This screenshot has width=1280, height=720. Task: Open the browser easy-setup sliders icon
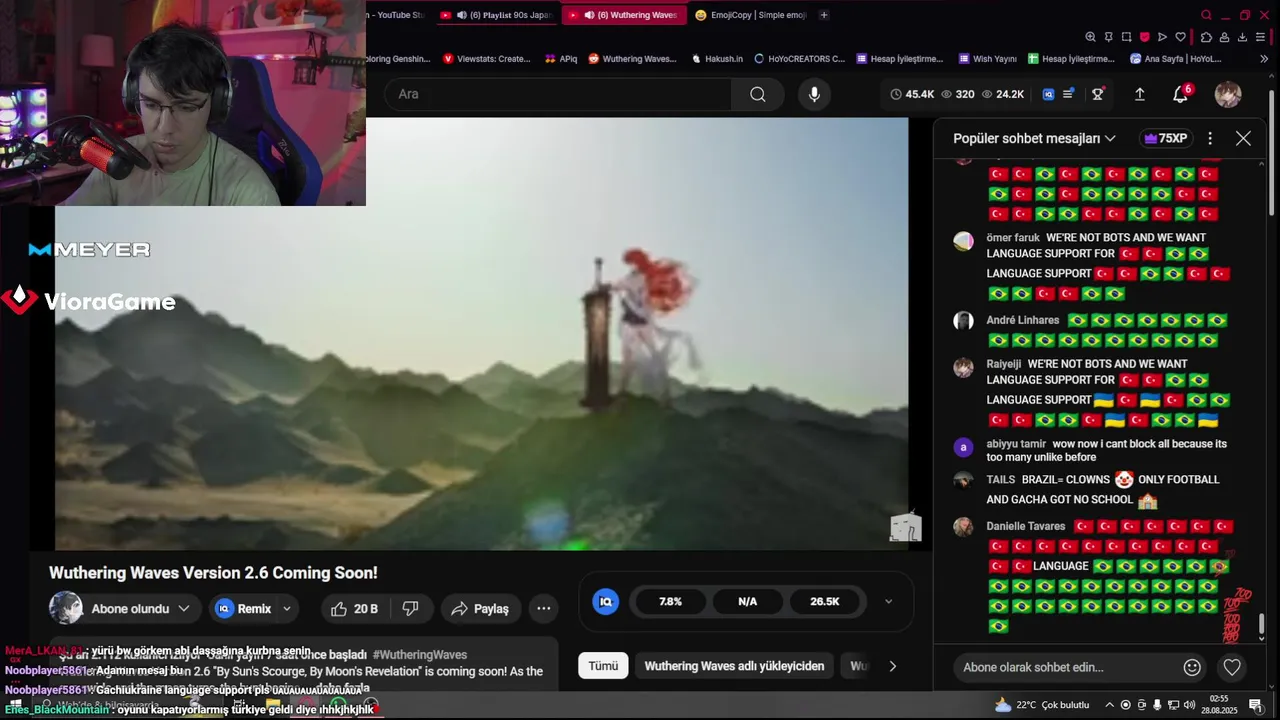pyautogui.click(x=1261, y=37)
